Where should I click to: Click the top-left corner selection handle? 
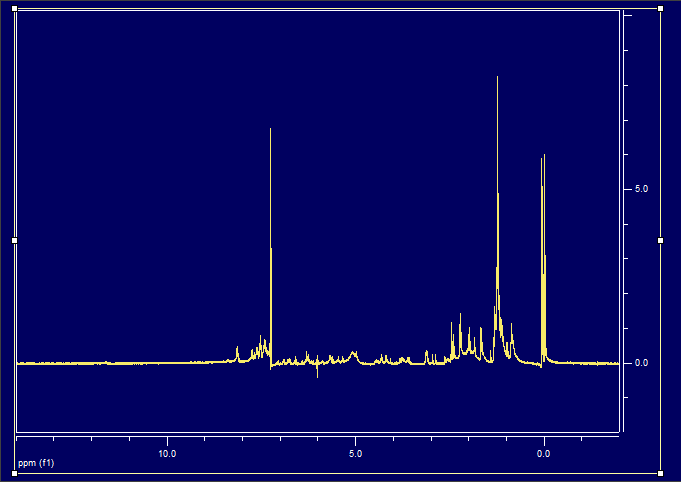tap(15, 8)
